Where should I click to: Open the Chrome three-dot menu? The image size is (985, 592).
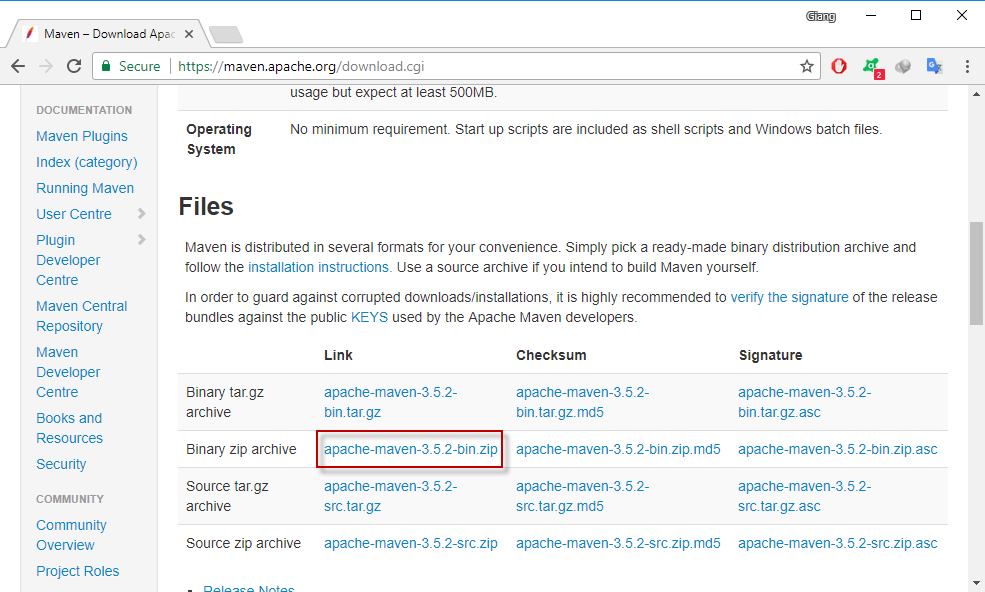point(967,66)
